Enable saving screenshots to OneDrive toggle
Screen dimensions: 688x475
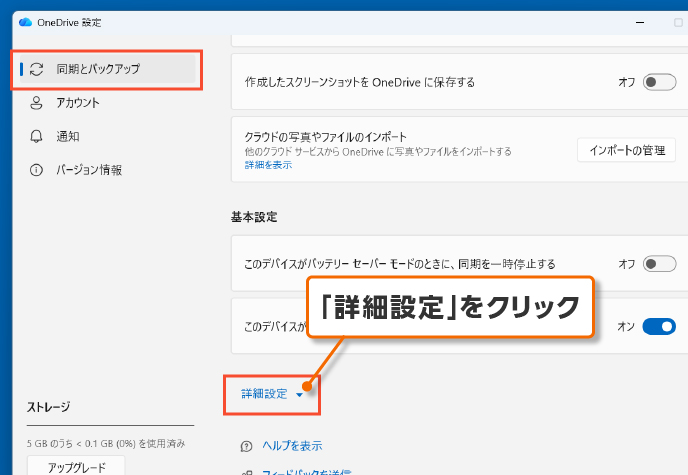click(659, 82)
